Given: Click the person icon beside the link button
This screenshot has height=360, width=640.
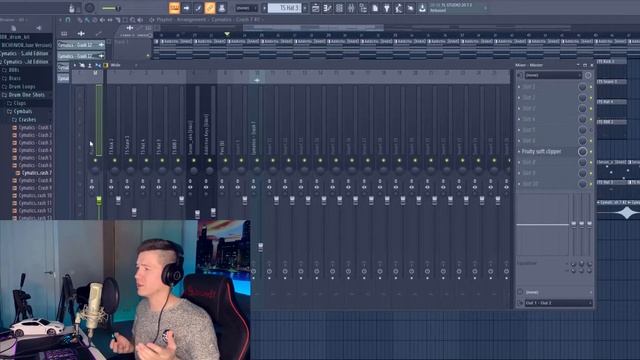Looking at the screenshot, I should pyautogui.click(x=222, y=8).
